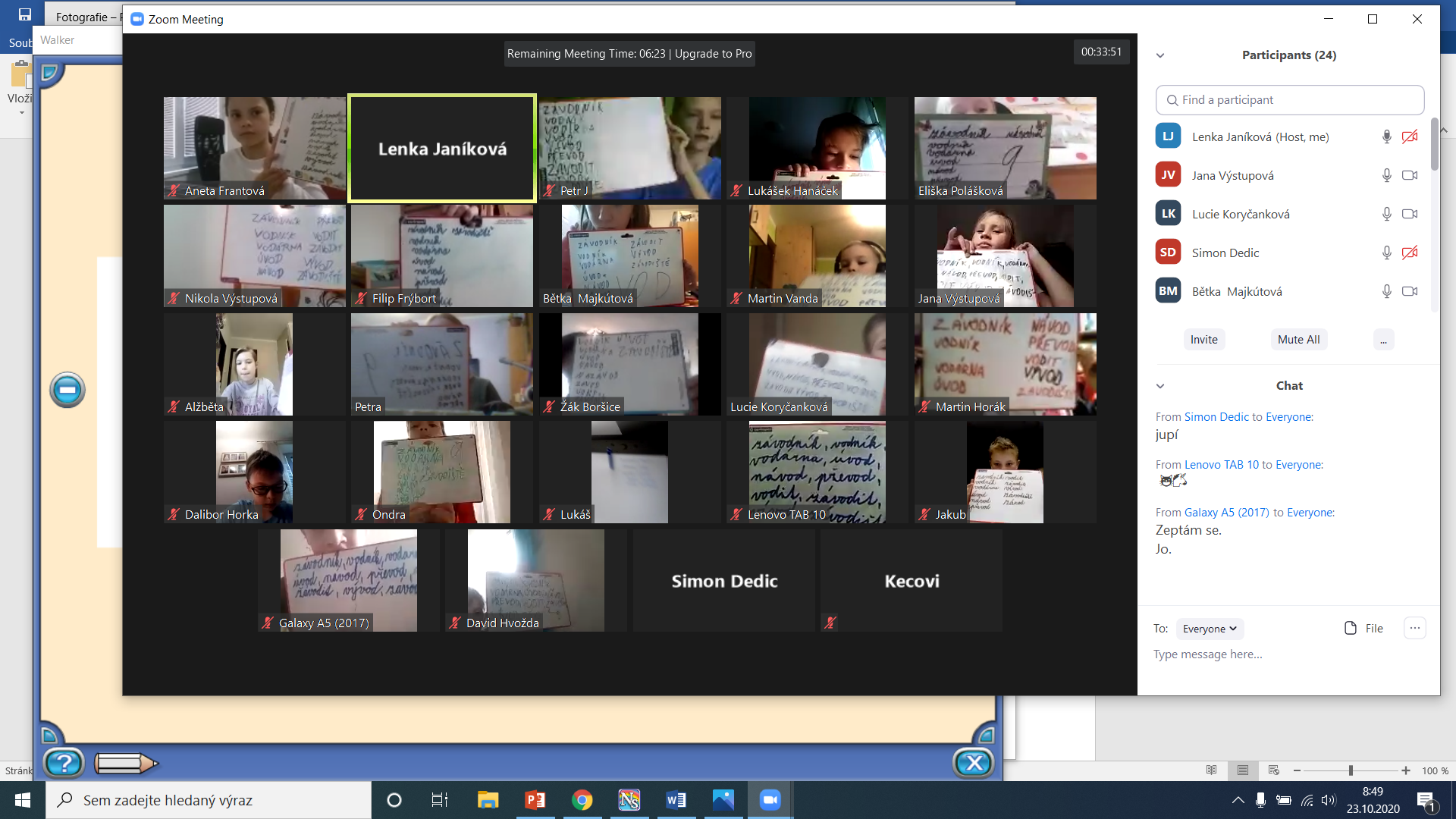
Task: Click Word zoom out minus button
Action: pos(1297,770)
